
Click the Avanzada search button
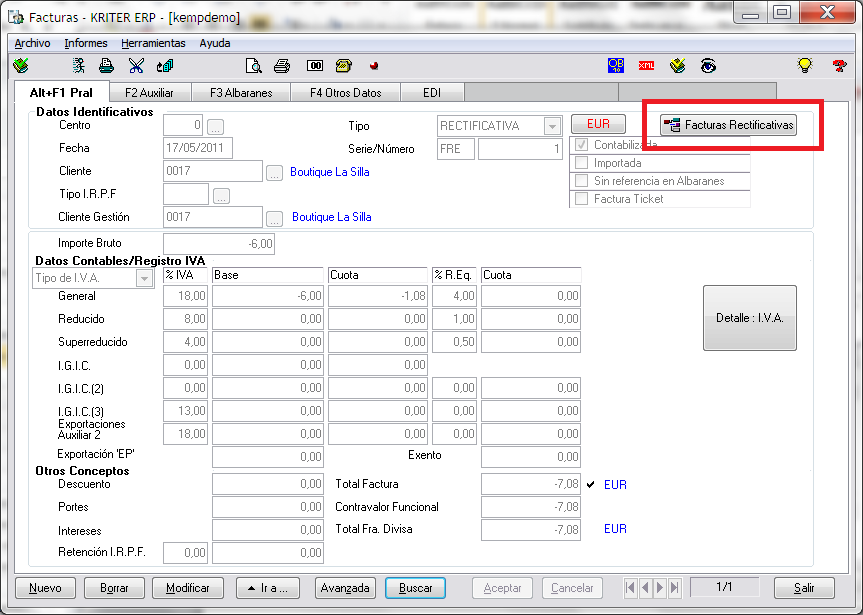tap(345, 588)
